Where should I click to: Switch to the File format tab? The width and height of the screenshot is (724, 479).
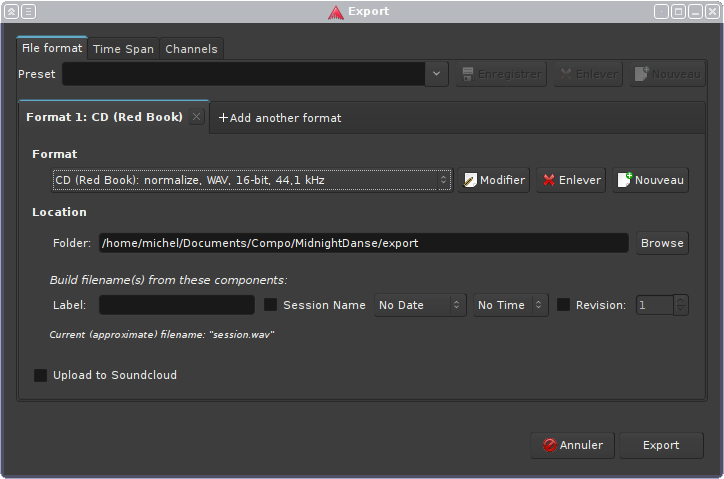52,48
